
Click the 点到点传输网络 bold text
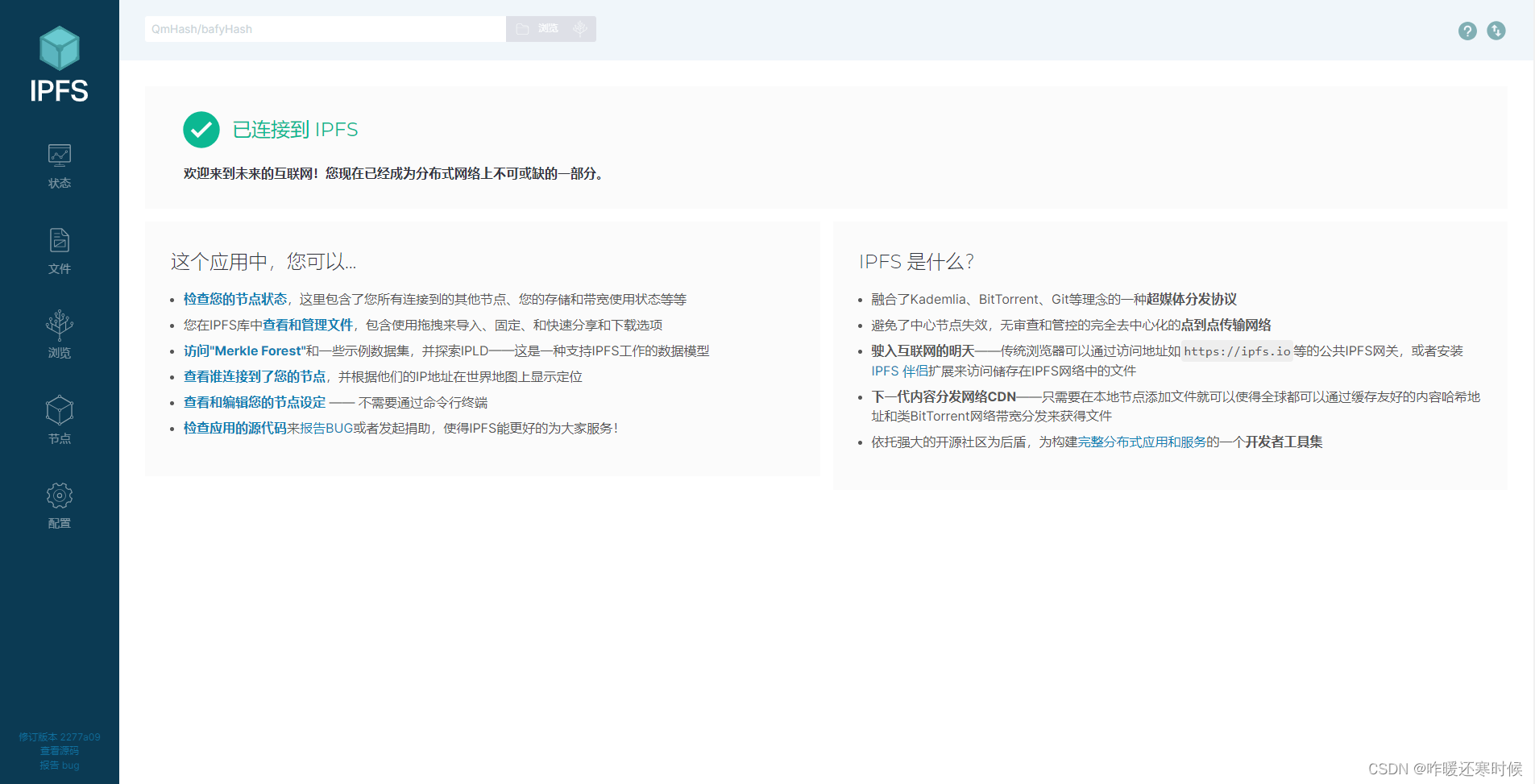(1226, 325)
